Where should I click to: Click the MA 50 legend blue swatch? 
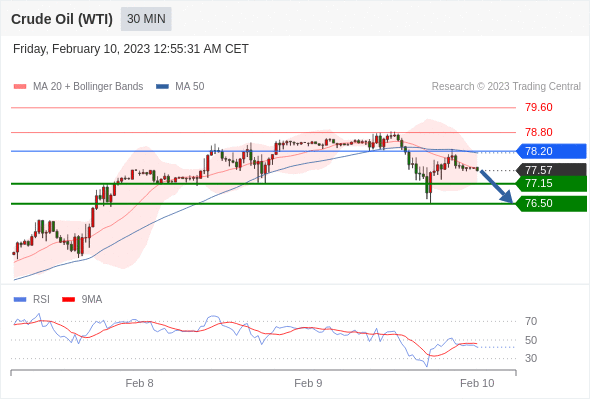coord(162,87)
